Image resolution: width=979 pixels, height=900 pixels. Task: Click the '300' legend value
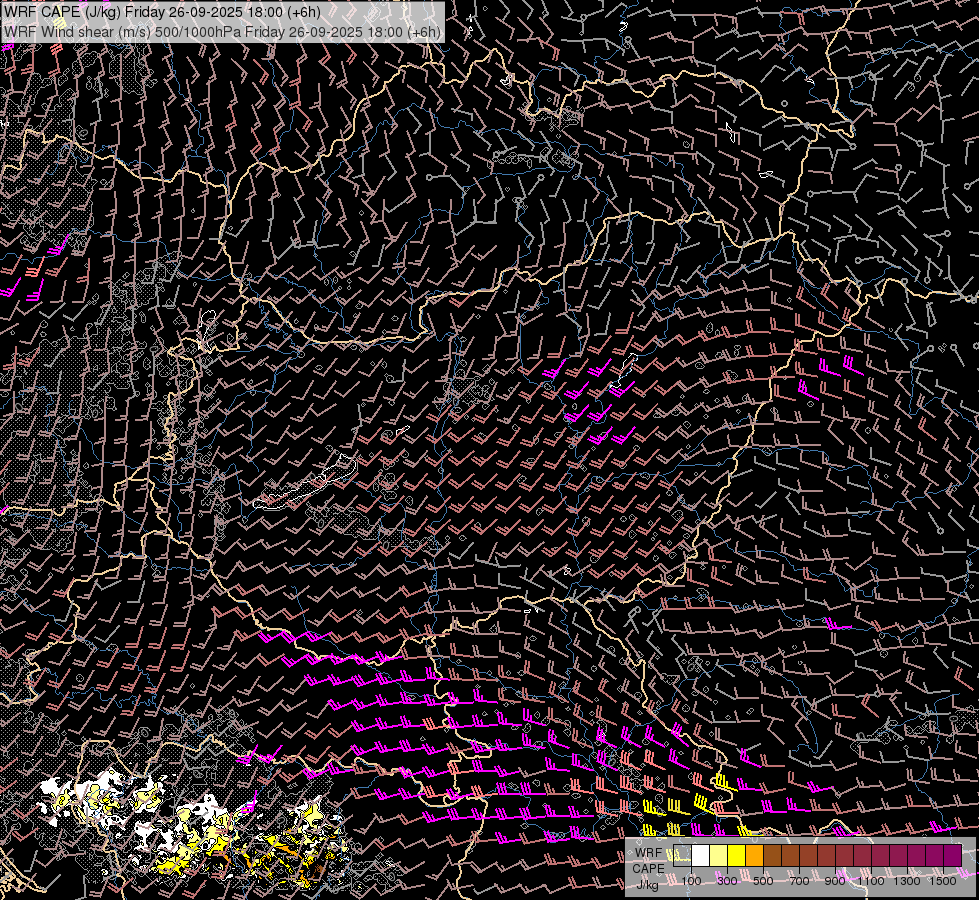727,881
